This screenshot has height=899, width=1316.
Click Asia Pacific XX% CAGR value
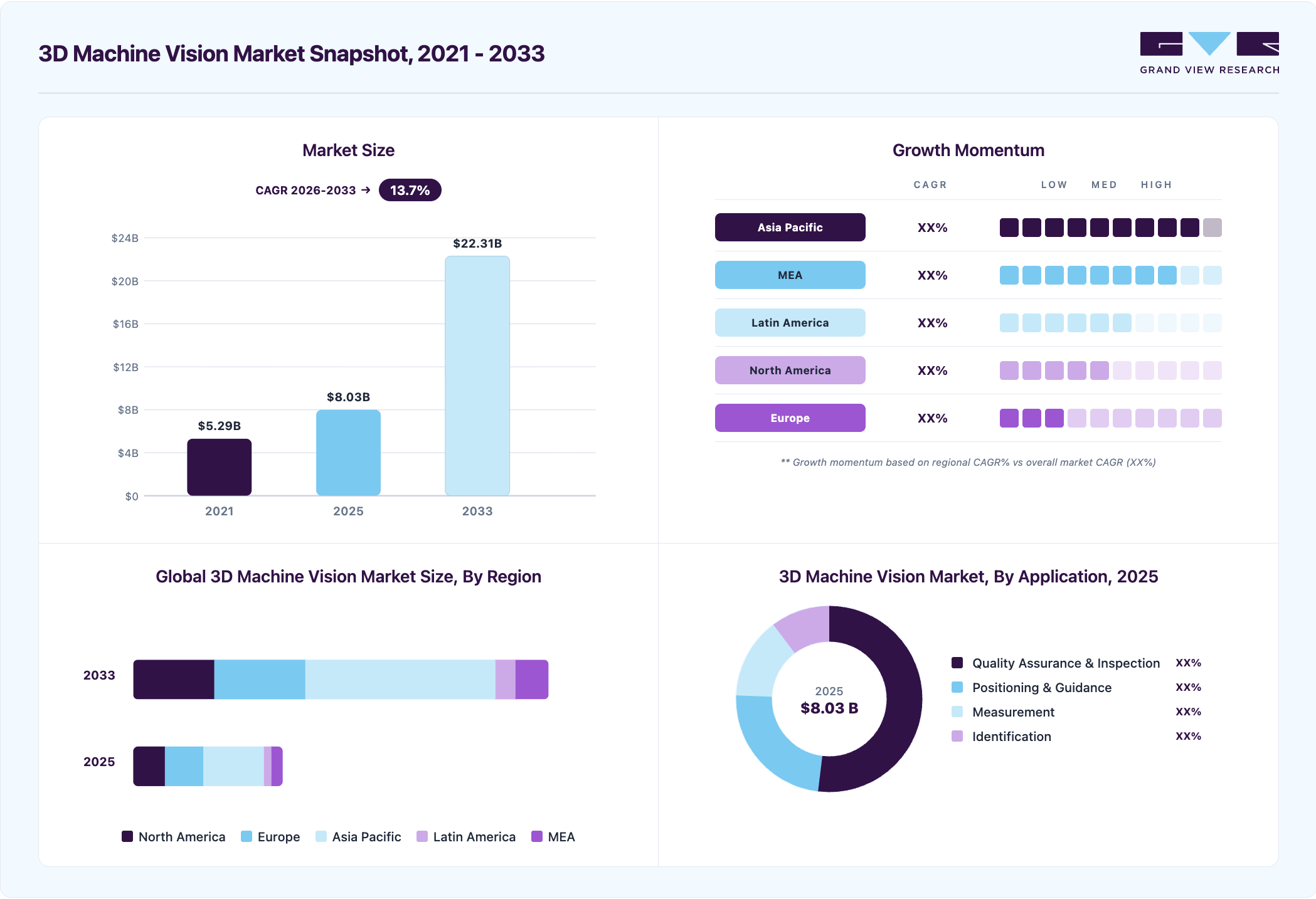click(x=932, y=228)
